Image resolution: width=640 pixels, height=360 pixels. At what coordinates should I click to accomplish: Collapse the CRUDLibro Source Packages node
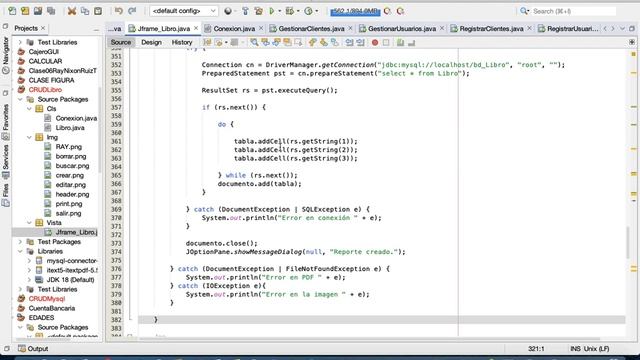pos(20,99)
